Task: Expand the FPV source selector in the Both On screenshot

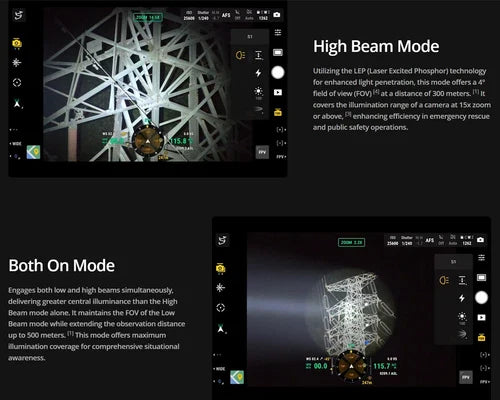Action: [x=484, y=382]
